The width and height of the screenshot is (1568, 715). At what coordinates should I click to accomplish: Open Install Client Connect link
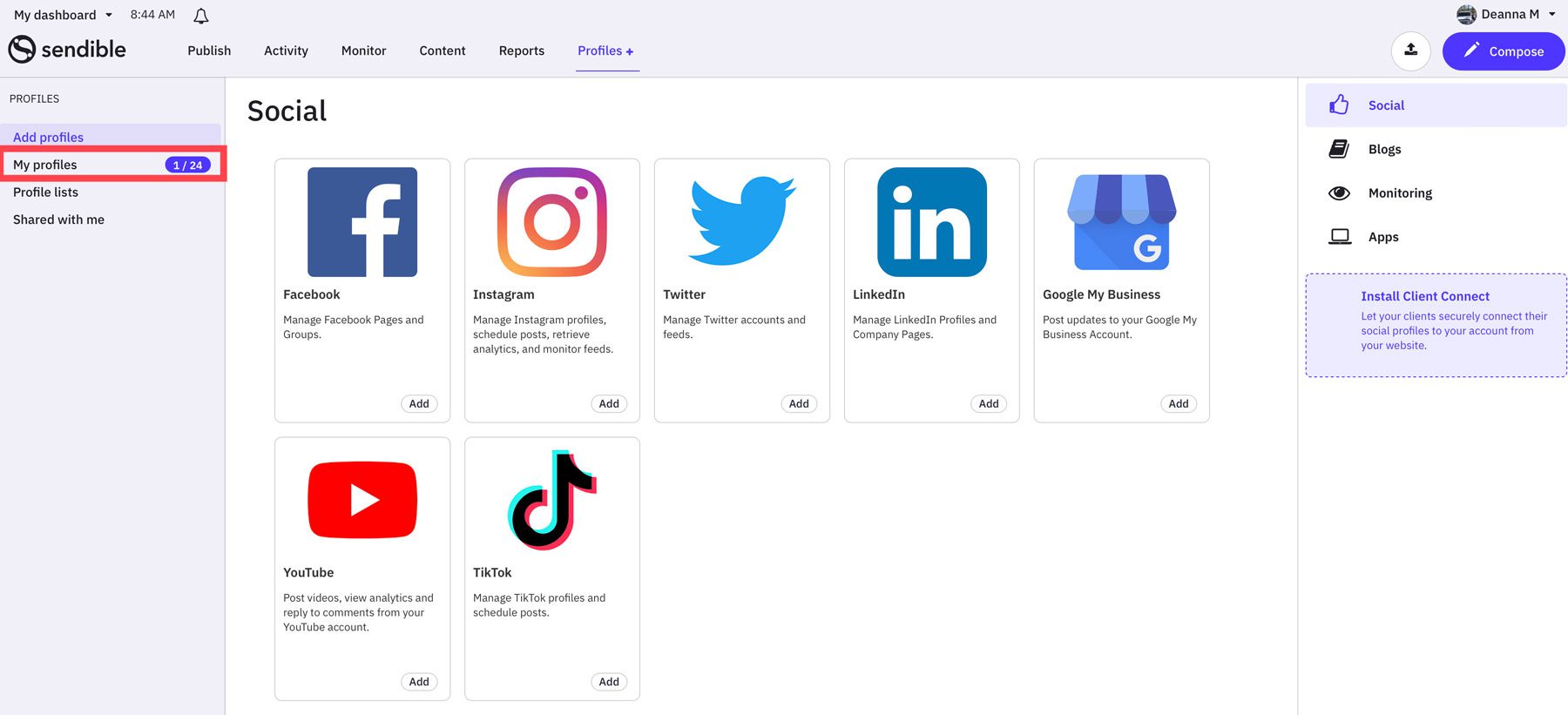(1424, 296)
